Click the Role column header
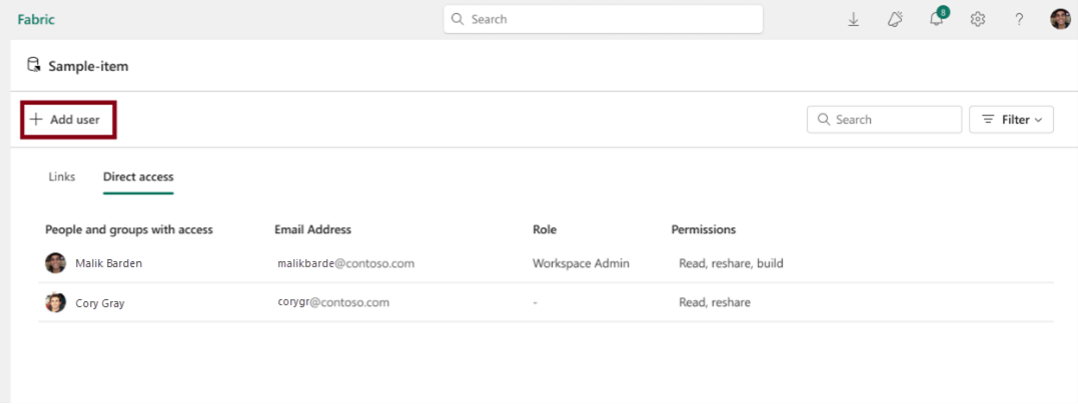 click(545, 230)
